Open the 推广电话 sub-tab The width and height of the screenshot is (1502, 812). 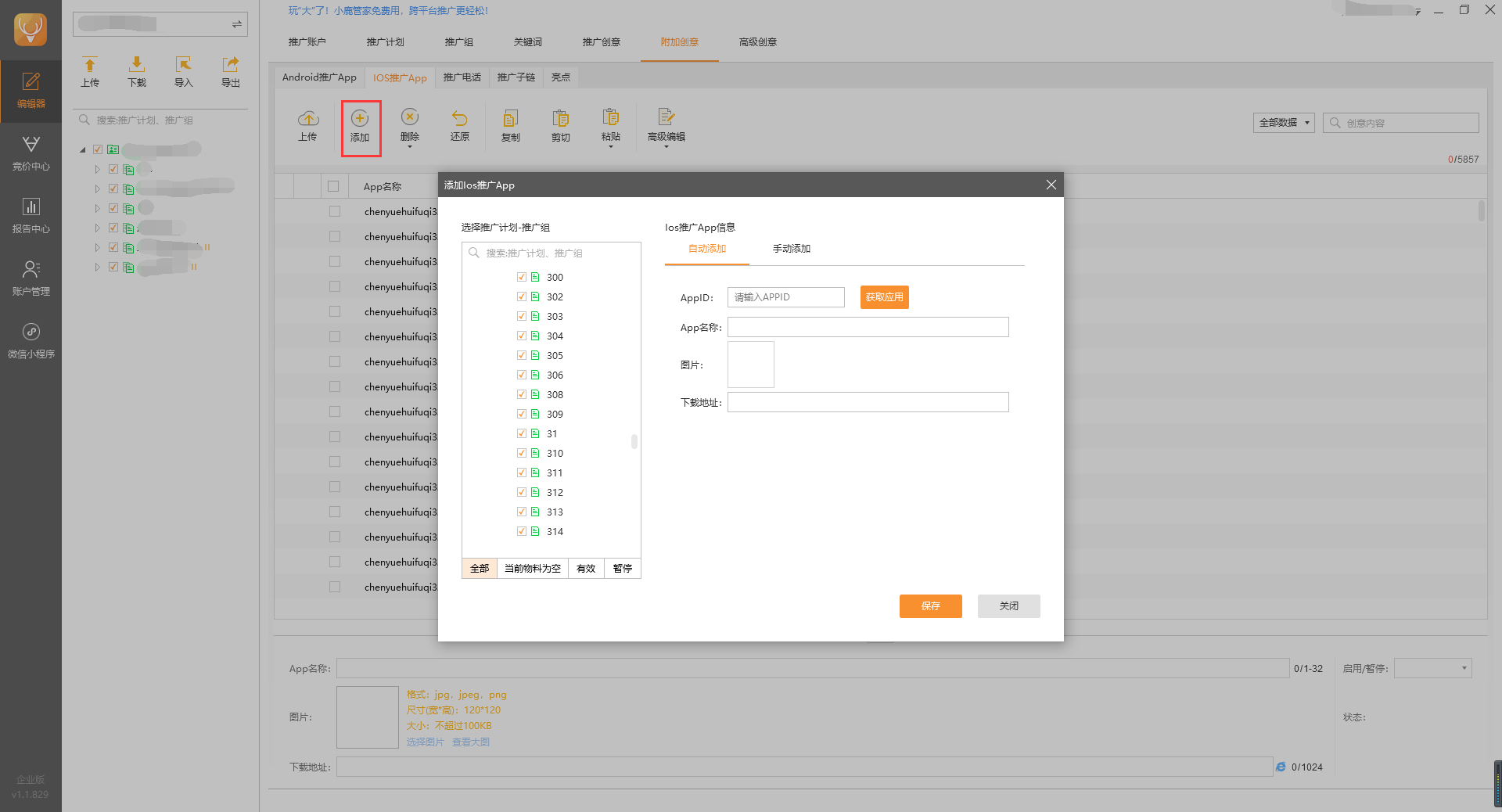(462, 77)
